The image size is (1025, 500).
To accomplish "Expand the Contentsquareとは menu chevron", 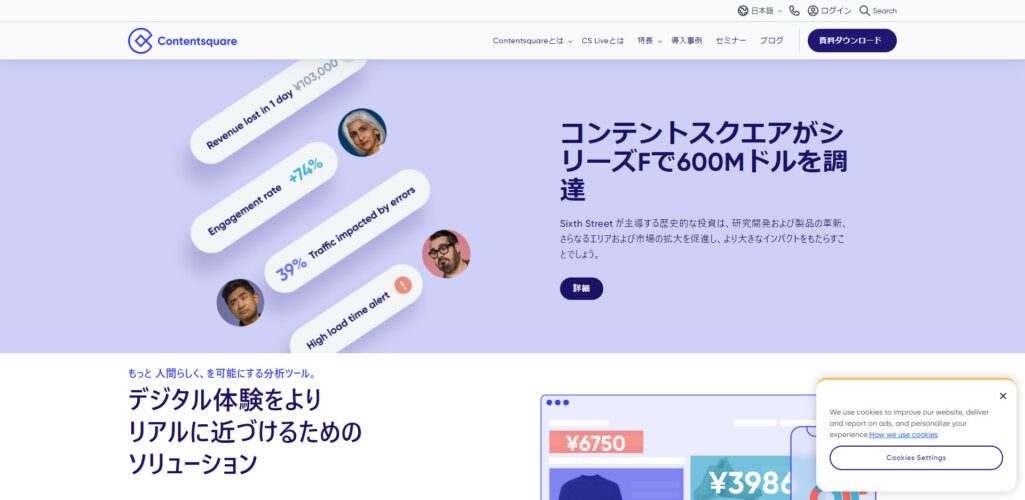I will coord(570,41).
